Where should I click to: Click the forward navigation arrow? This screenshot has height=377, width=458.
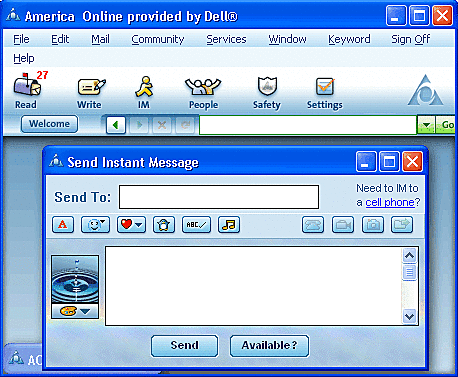coord(139,125)
